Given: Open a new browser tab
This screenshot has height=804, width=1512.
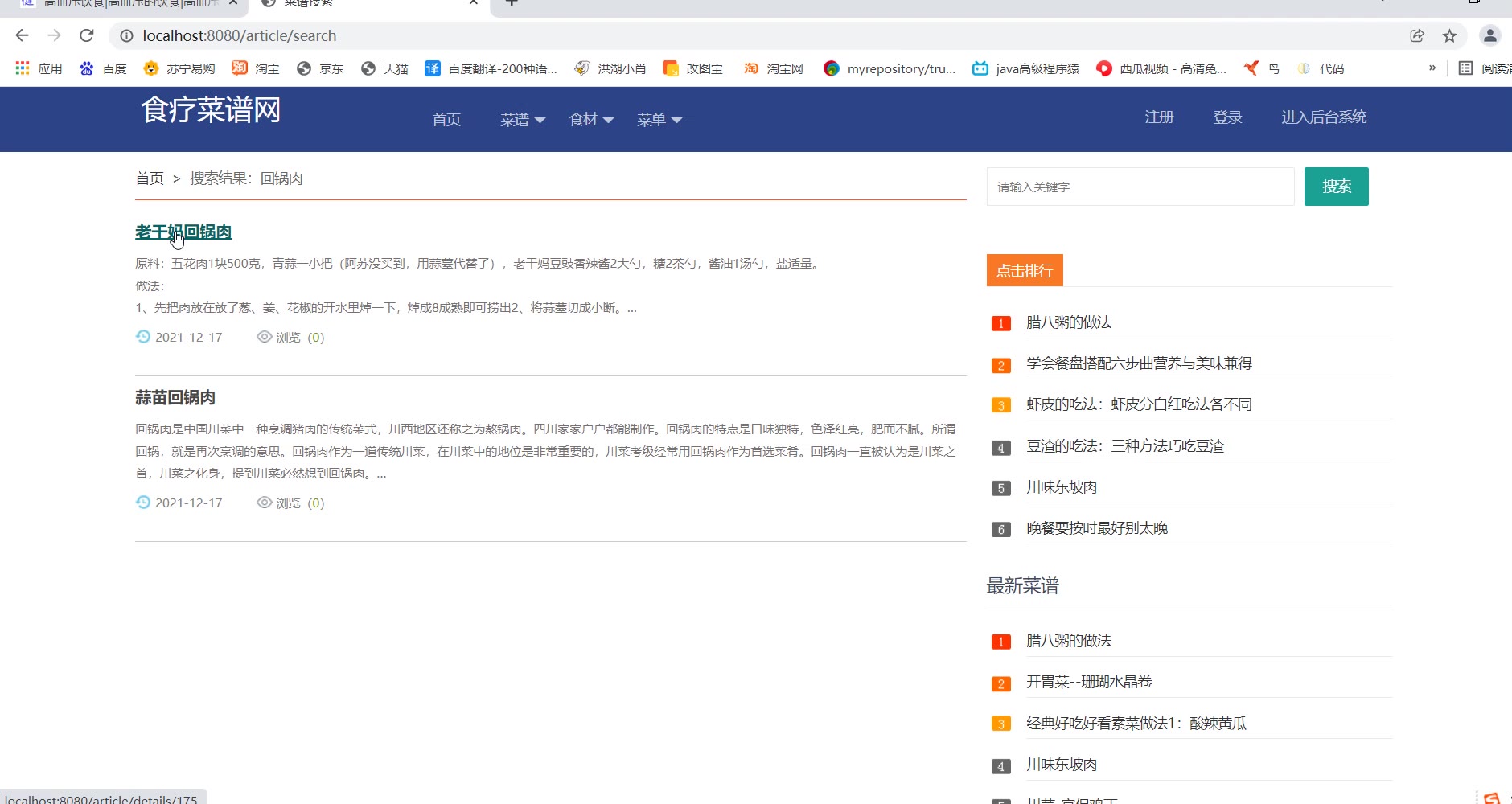Looking at the screenshot, I should [x=512, y=2].
